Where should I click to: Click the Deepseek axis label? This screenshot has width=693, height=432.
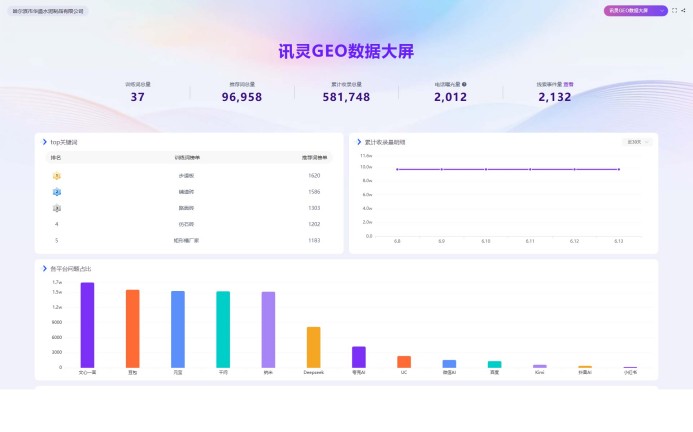click(314, 373)
